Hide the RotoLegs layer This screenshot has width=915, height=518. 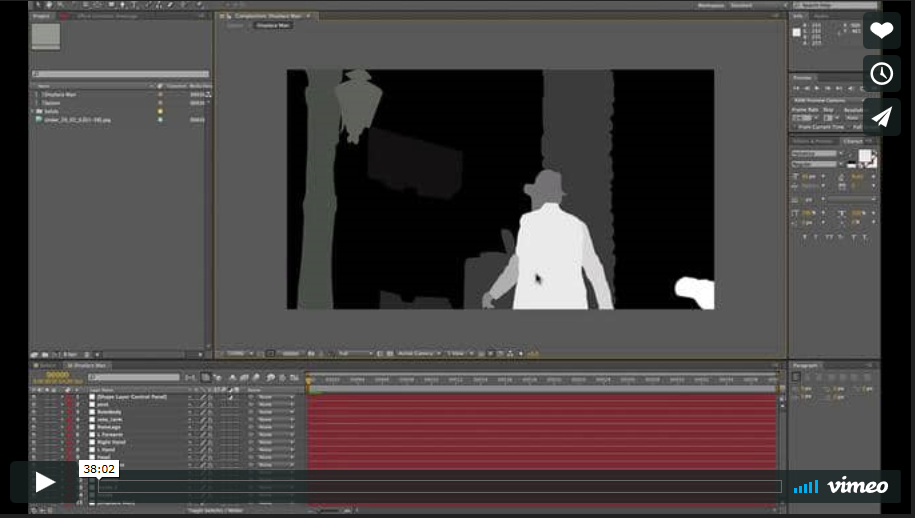(x=34, y=427)
